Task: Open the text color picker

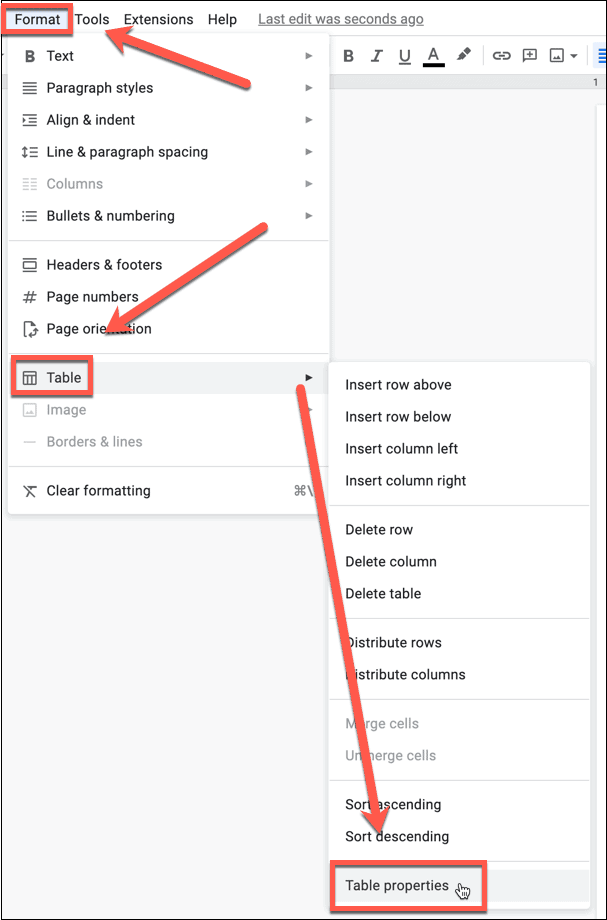Action: coord(433,56)
